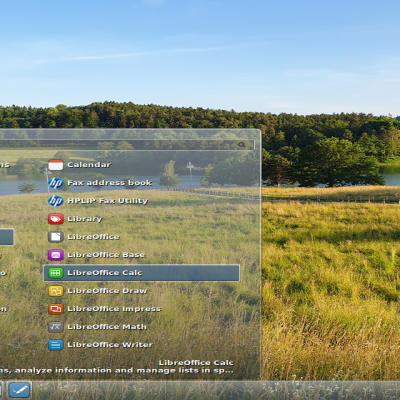400x400 pixels.
Task: Choose the LibreOffice Base entry
Action: [141, 255]
